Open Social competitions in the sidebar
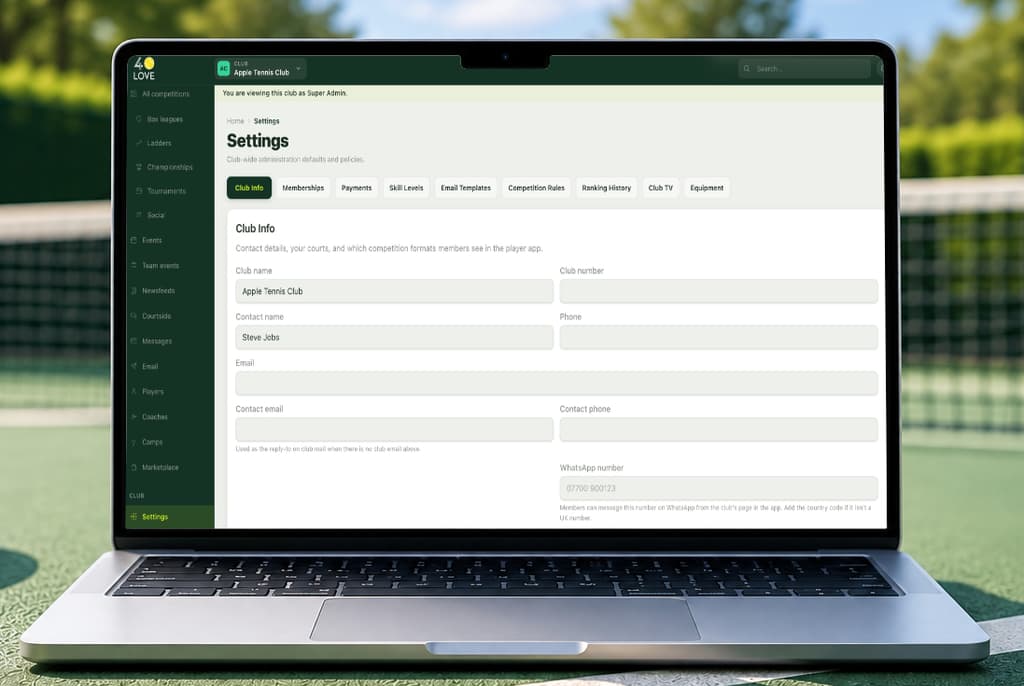Screen dimensions: 1024x686 pyautogui.click(x=151, y=215)
